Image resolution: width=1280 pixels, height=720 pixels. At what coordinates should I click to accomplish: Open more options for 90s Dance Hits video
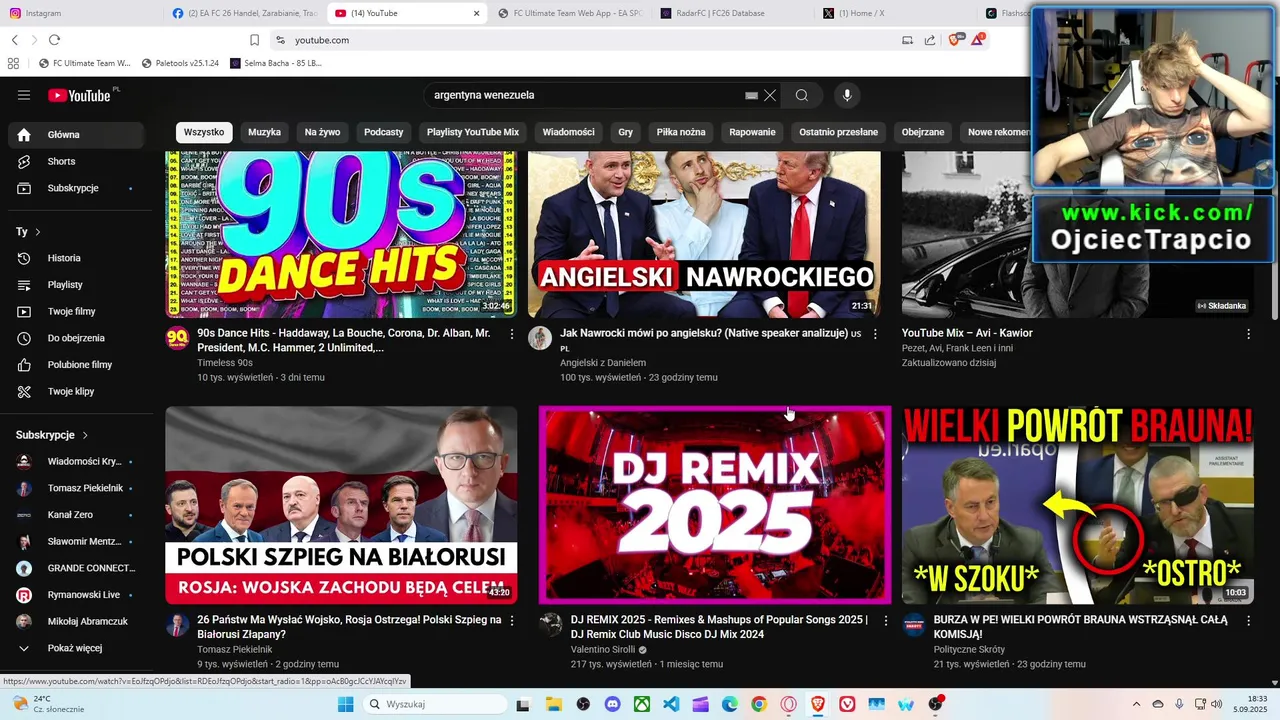coord(512,334)
